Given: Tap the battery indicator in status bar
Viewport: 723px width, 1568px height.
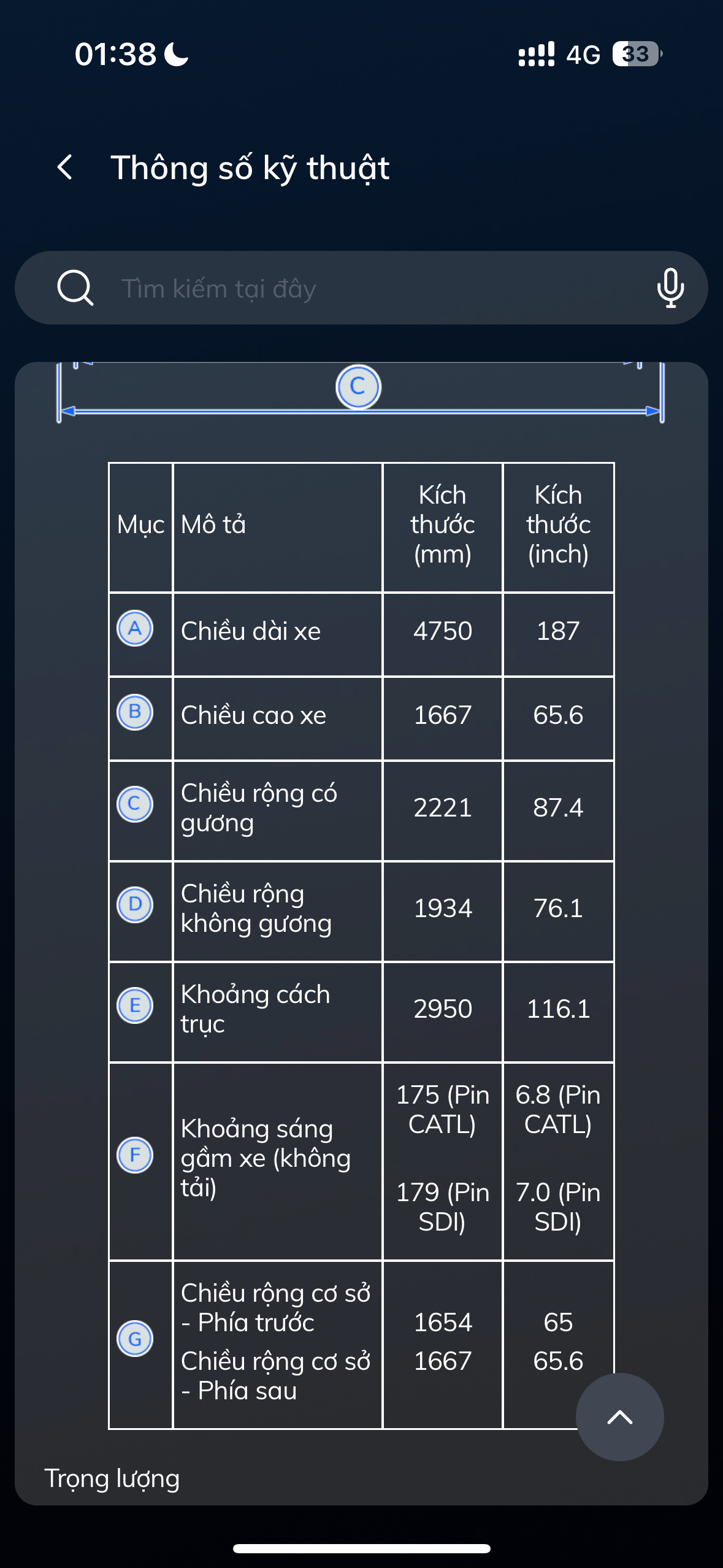Looking at the screenshot, I should [637, 54].
